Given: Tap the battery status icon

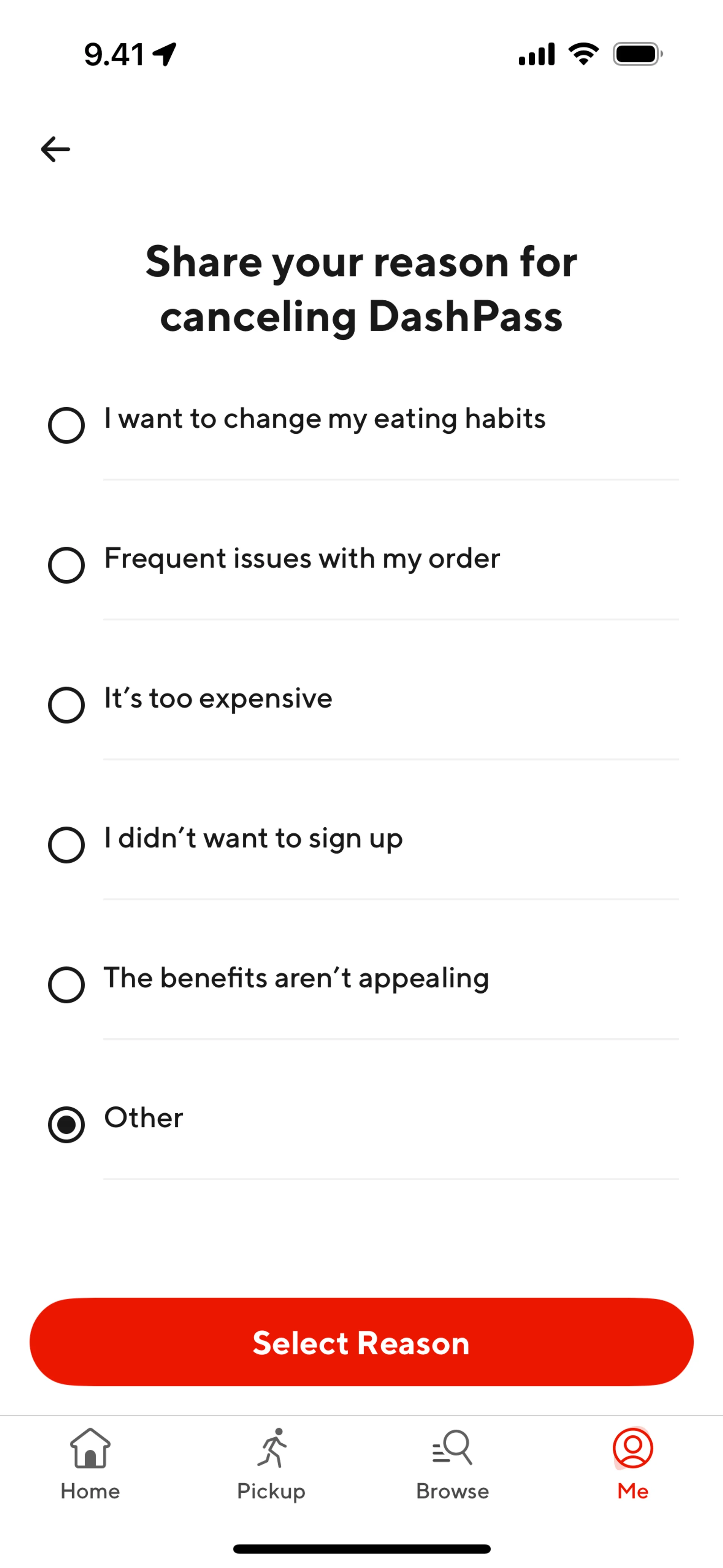Looking at the screenshot, I should (x=638, y=54).
